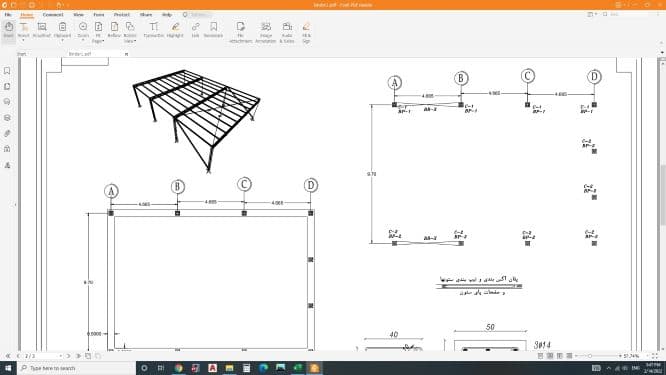Switch to the Home tab
The height and width of the screenshot is (375, 666).
pyautogui.click(x=27, y=14)
